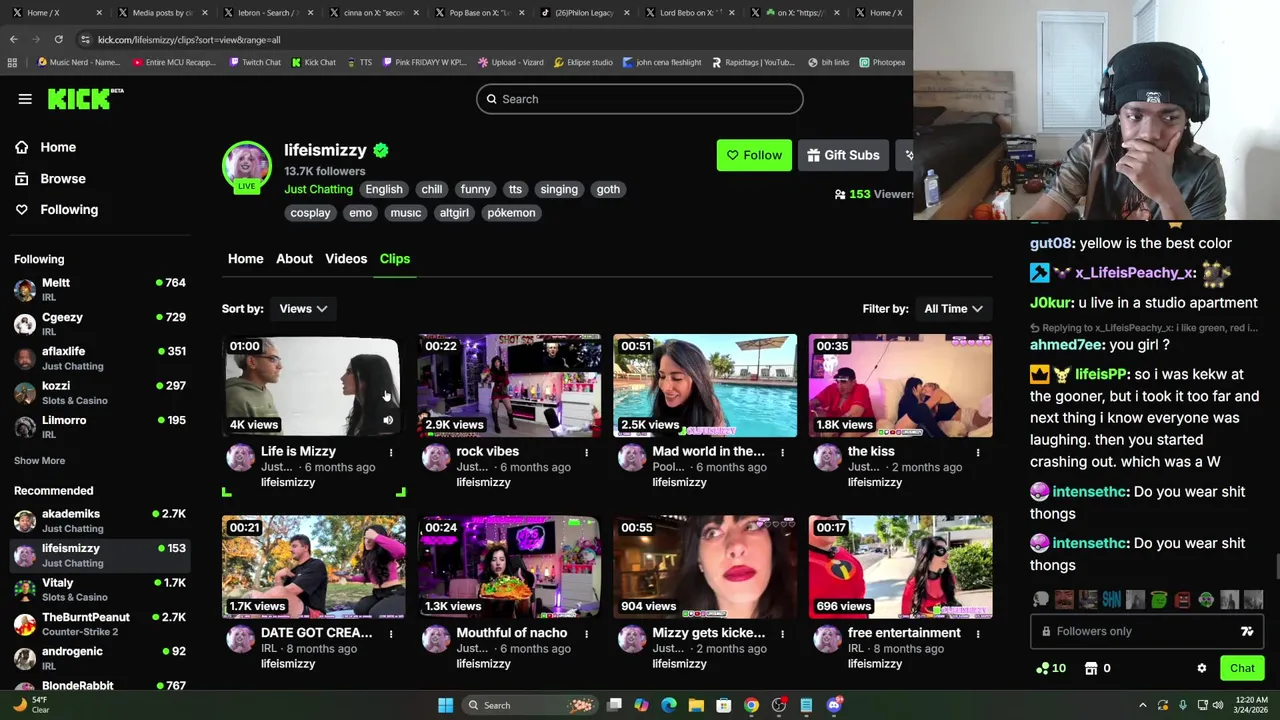The height and width of the screenshot is (720, 1280).
Task: Open options for free entertainment clip
Action: 978,634
